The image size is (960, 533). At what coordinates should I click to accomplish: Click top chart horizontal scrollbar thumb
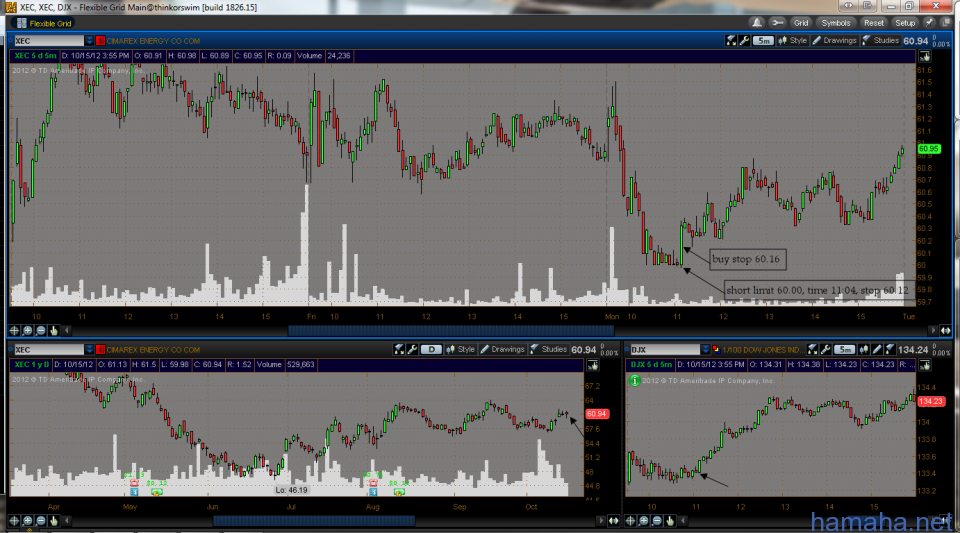pyautogui.click(x=451, y=330)
